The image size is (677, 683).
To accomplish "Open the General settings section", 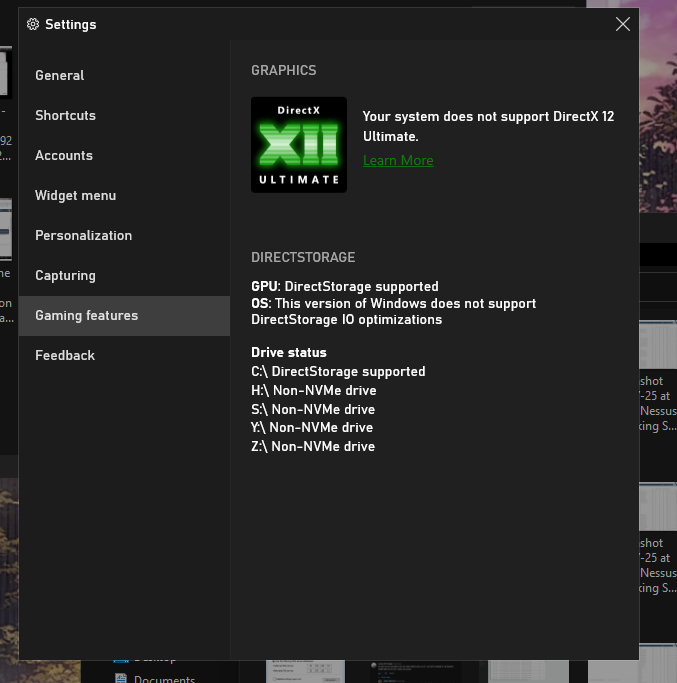I will click(x=124, y=75).
